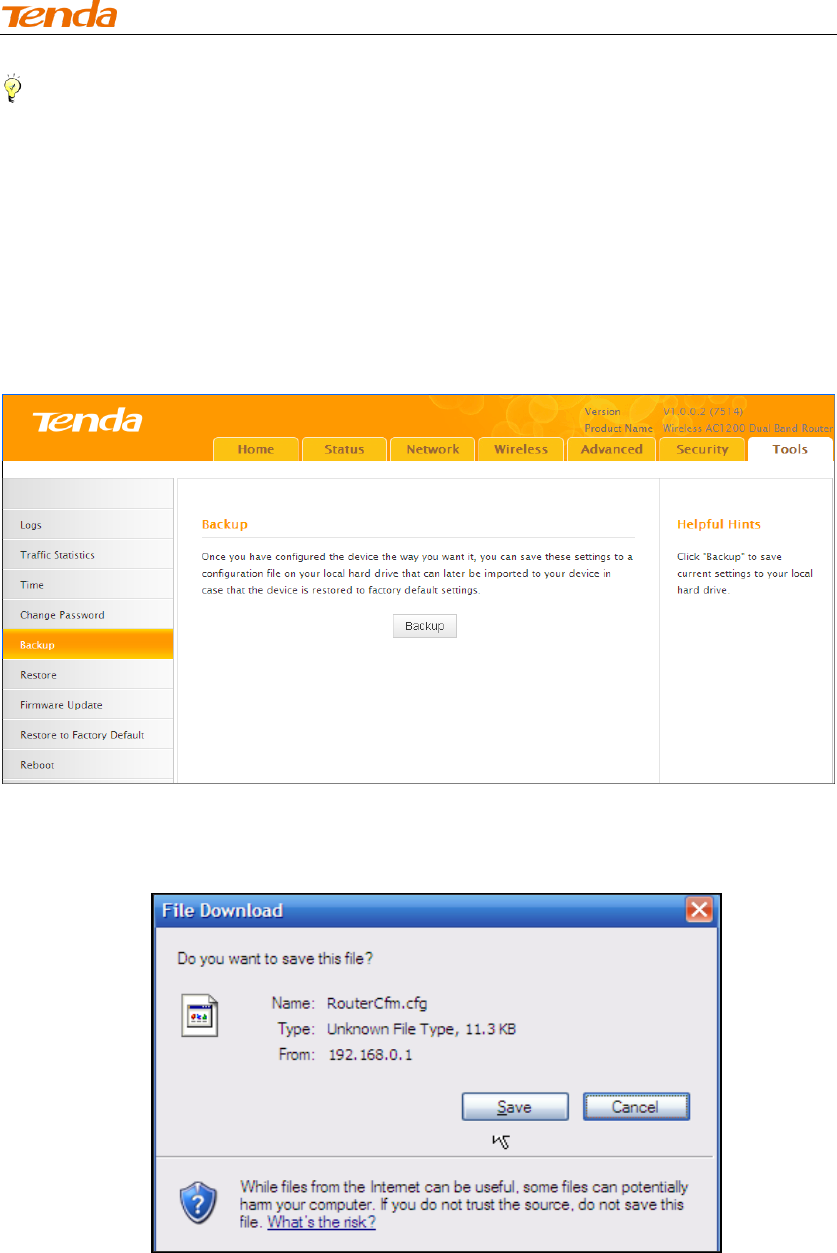Image resolution: width=837 pixels, height=1253 pixels.
Task: Click the blue security shield icon
Action: 198,1200
